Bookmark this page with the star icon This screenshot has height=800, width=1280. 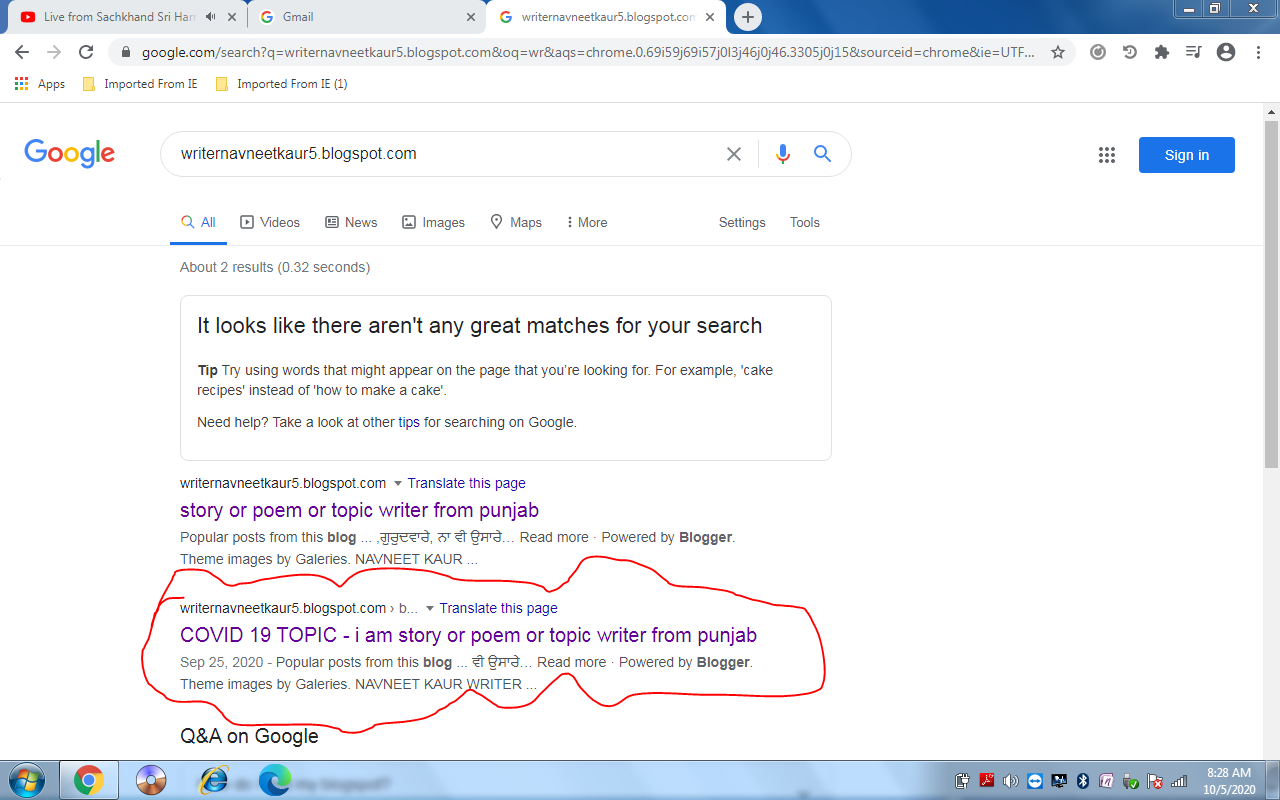tap(1058, 52)
